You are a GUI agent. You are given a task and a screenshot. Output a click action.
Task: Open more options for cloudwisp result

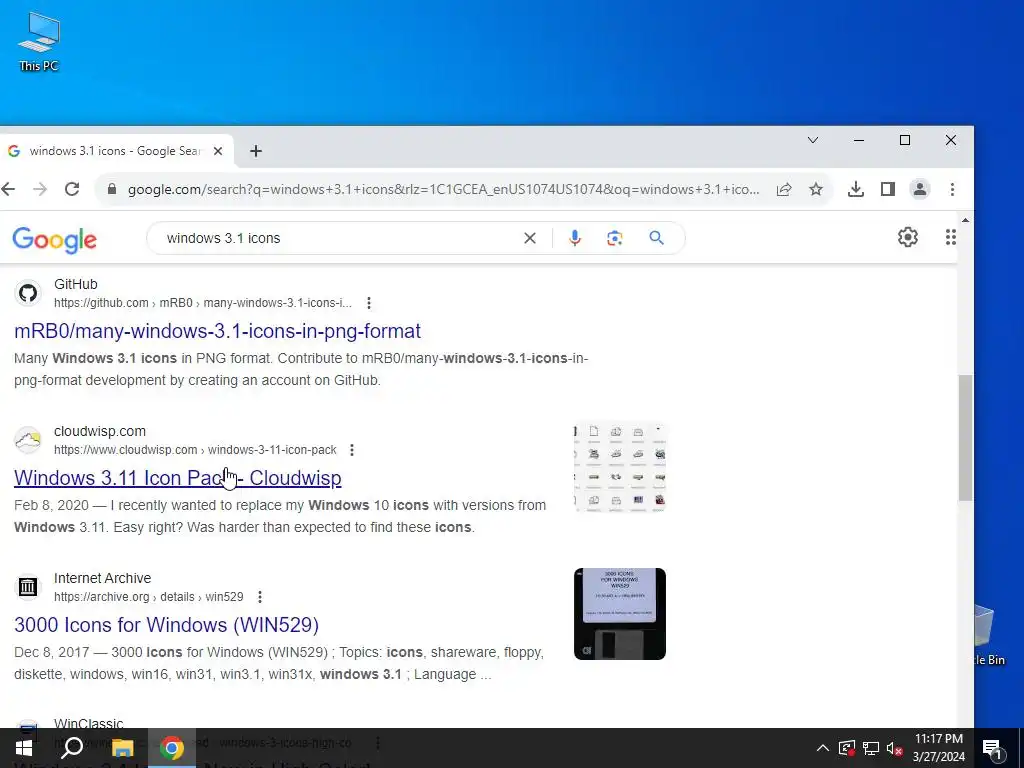click(352, 450)
